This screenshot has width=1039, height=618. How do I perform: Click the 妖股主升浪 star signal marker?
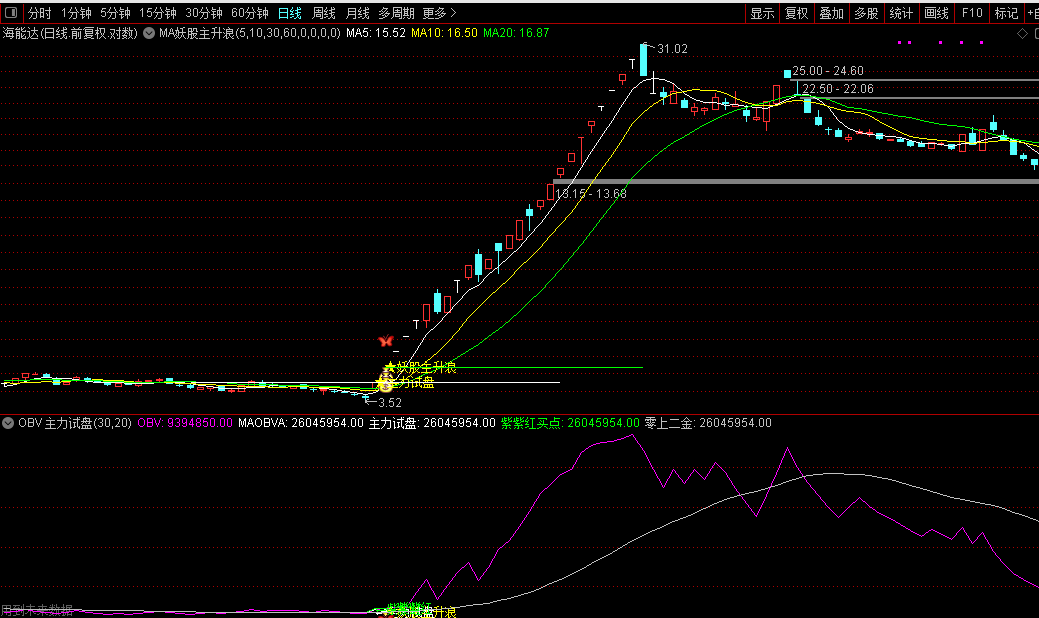[x=420, y=367]
